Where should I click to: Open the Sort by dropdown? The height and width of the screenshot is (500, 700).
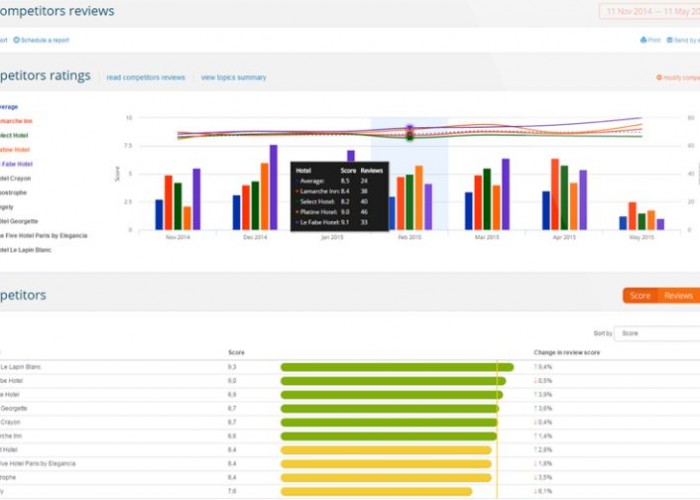[657, 333]
